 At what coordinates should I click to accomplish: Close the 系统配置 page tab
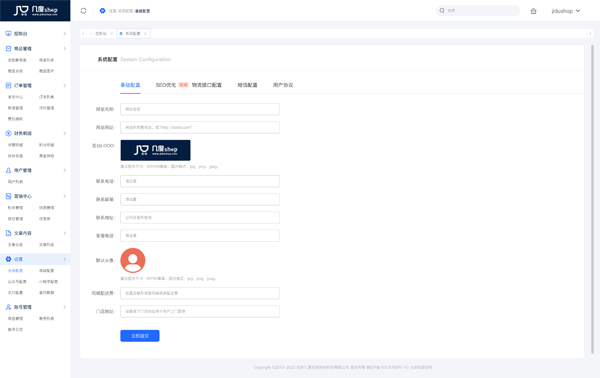(x=145, y=33)
